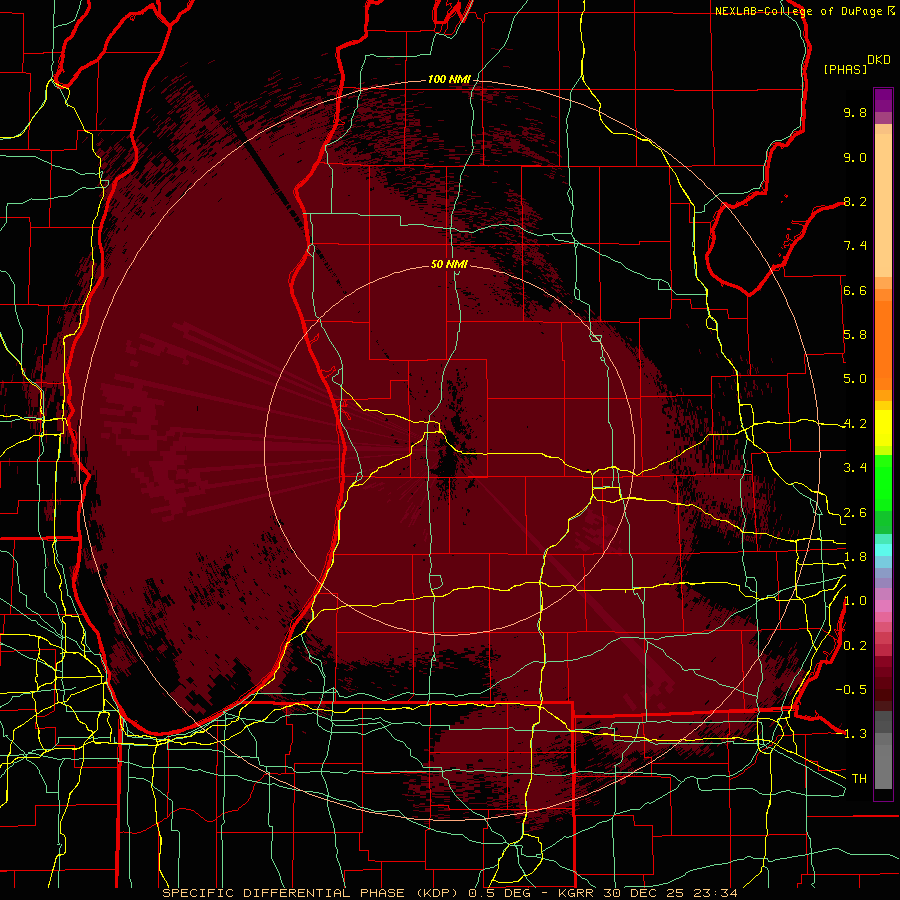900x900 pixels.
Task: Click the [PHAS] units label
Action: point(845,69)
